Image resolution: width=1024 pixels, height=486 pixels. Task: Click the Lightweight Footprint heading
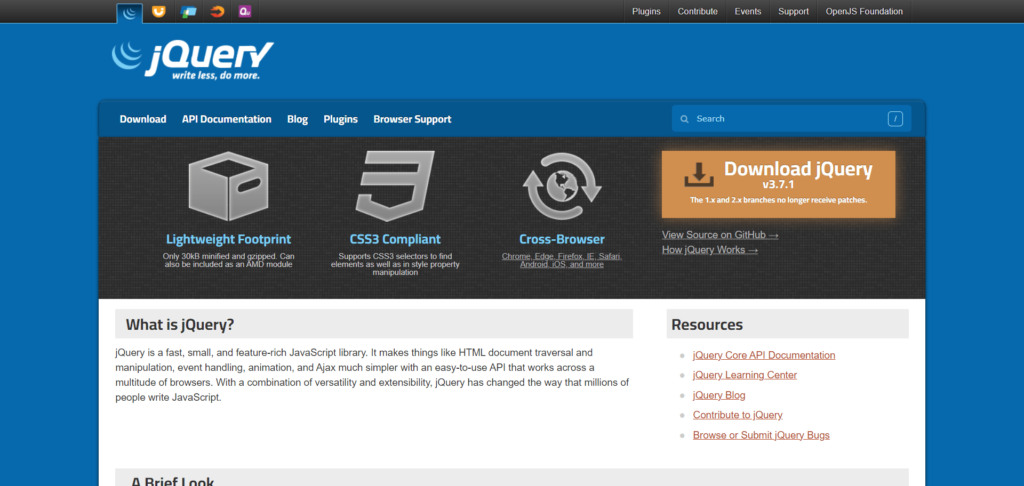[x=229, y=239]
